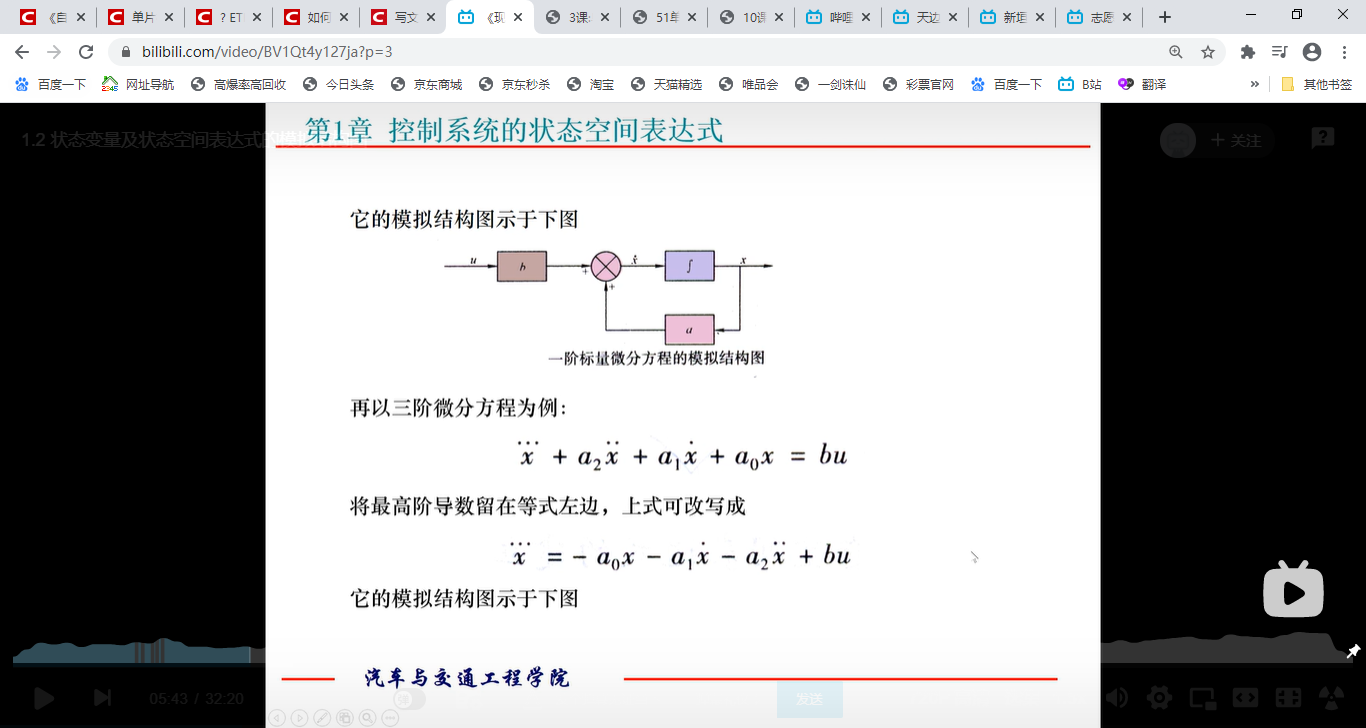
Task: Follow the uploader with +关注
Action: tap(1236, 141)
